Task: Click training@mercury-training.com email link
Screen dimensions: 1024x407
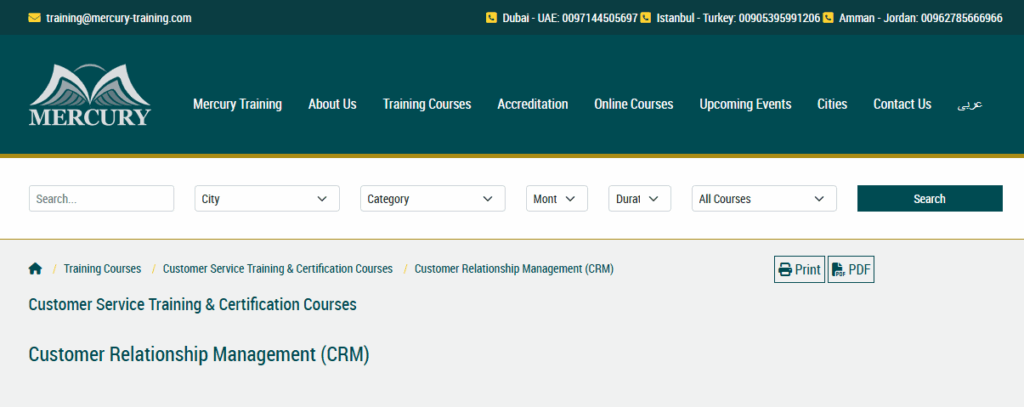Action: pos(119,18)
